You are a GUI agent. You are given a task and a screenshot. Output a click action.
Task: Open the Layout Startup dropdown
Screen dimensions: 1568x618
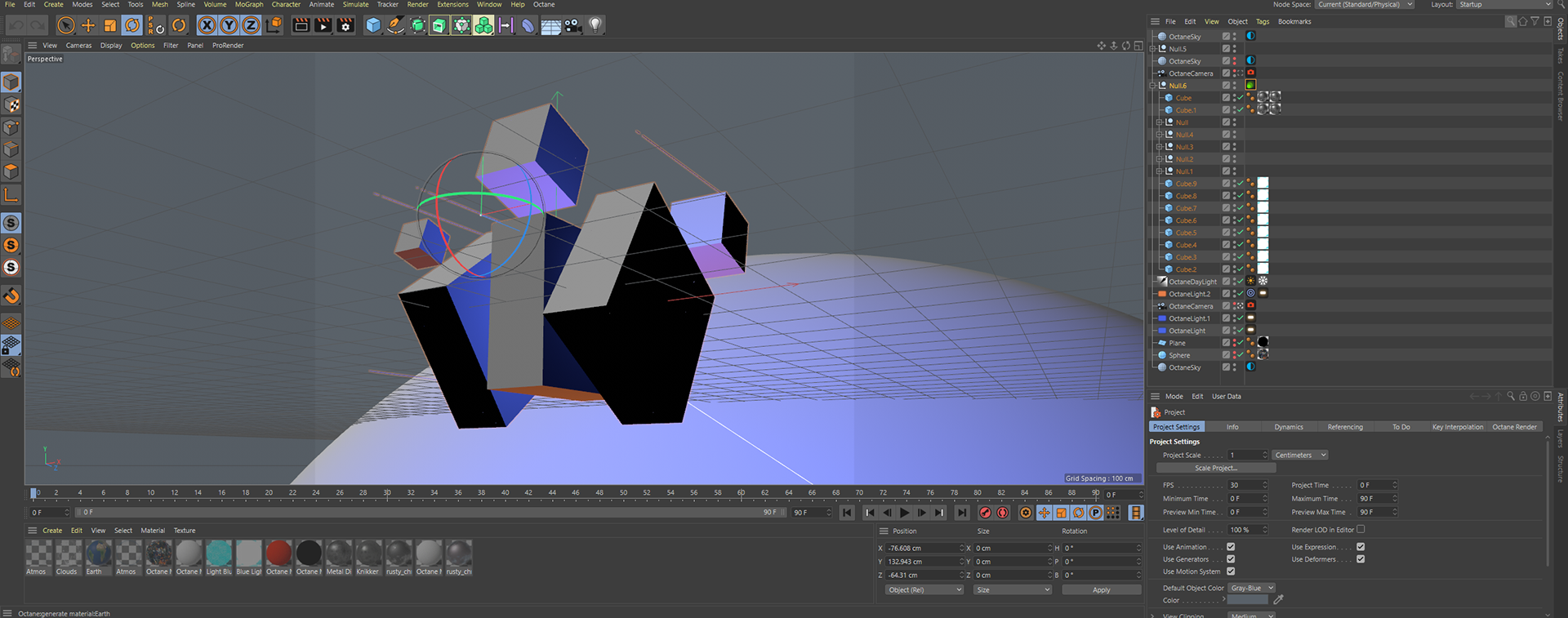tap(1504, 5)
